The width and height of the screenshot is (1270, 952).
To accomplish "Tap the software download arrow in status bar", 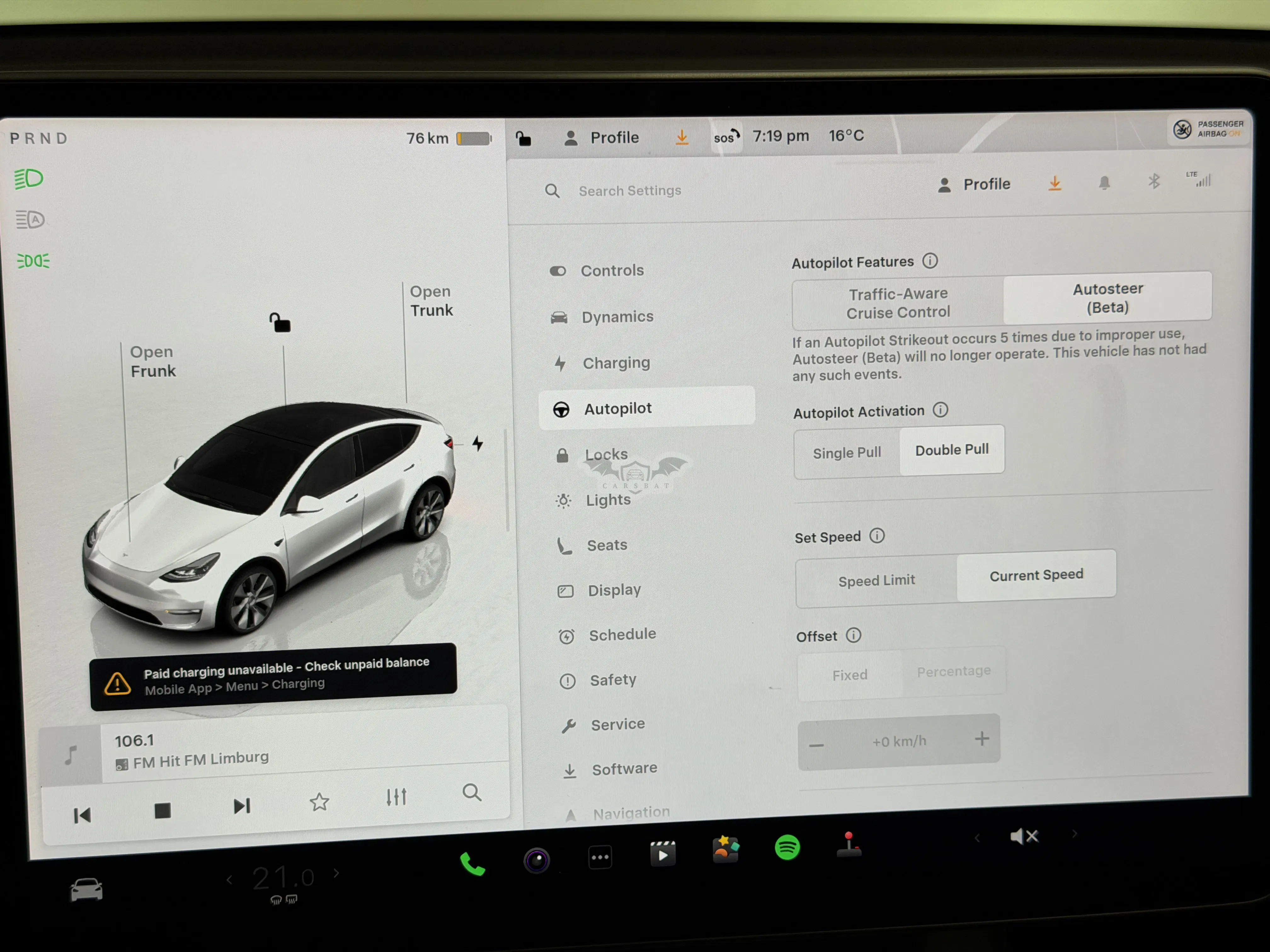I will (x=682, y=137).
